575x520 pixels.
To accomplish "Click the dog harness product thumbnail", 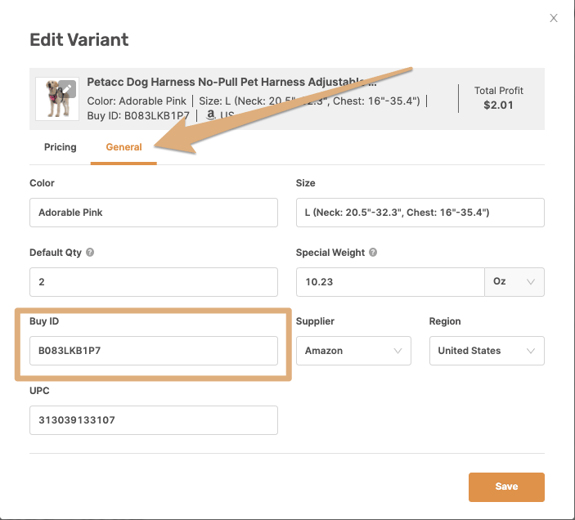I will 57,99.
